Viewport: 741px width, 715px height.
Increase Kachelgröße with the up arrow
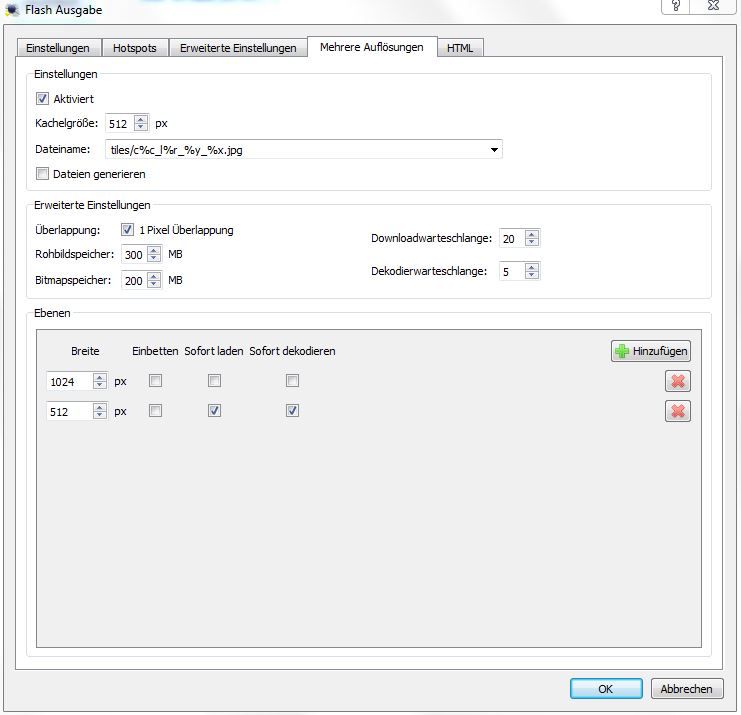[x=141, y=119]
